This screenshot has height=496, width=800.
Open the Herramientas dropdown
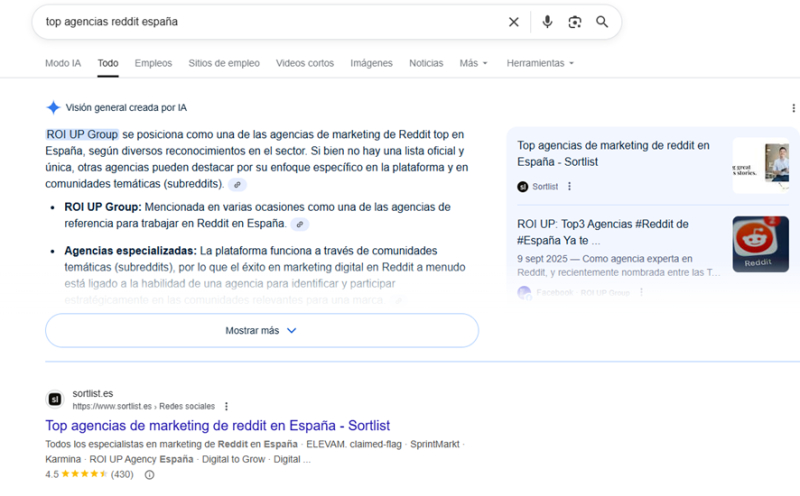click(x=540, y=63)
